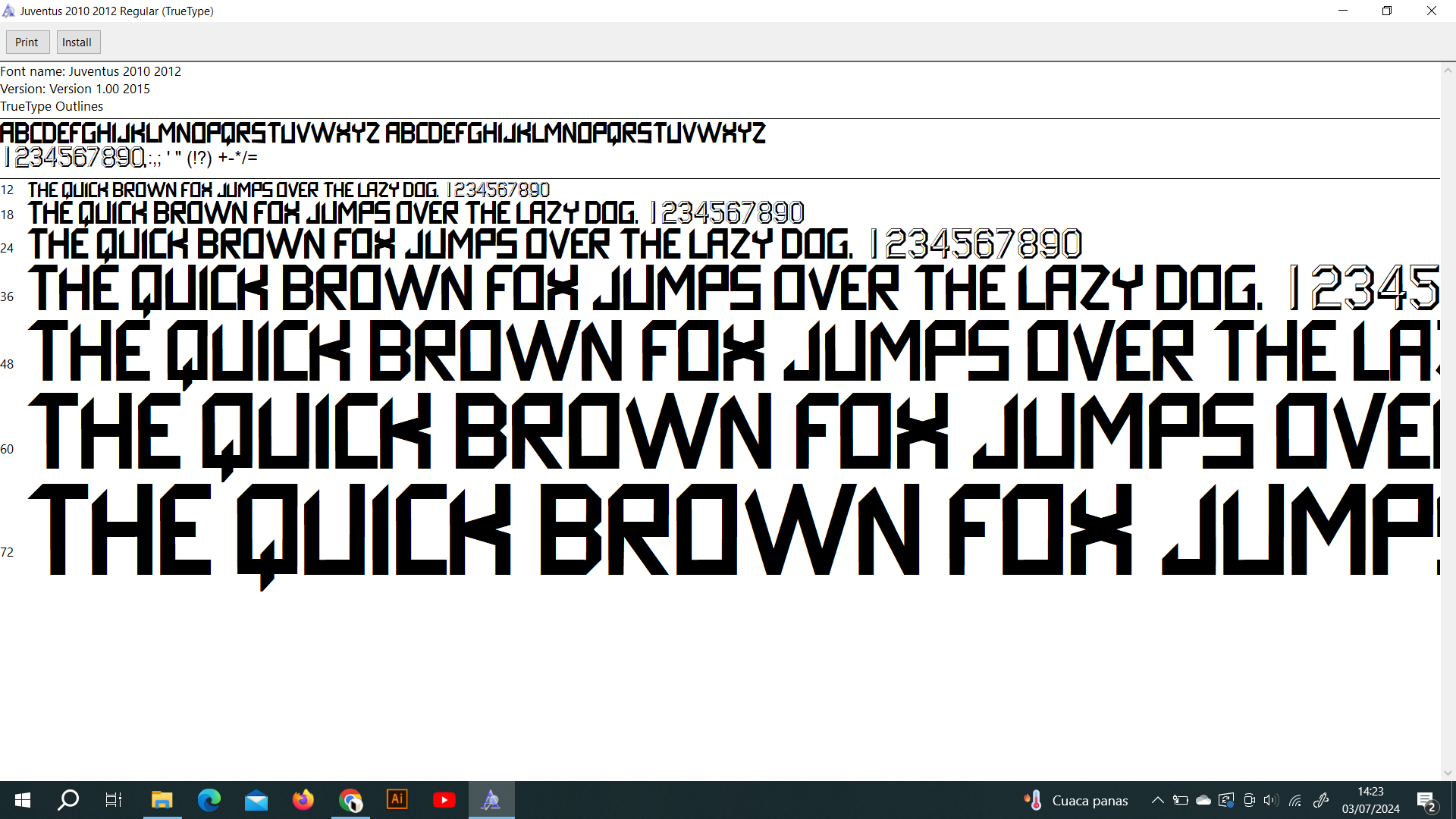
Task: Click the Cuaca panas weather widget
Action: (x=1075, y=800)
